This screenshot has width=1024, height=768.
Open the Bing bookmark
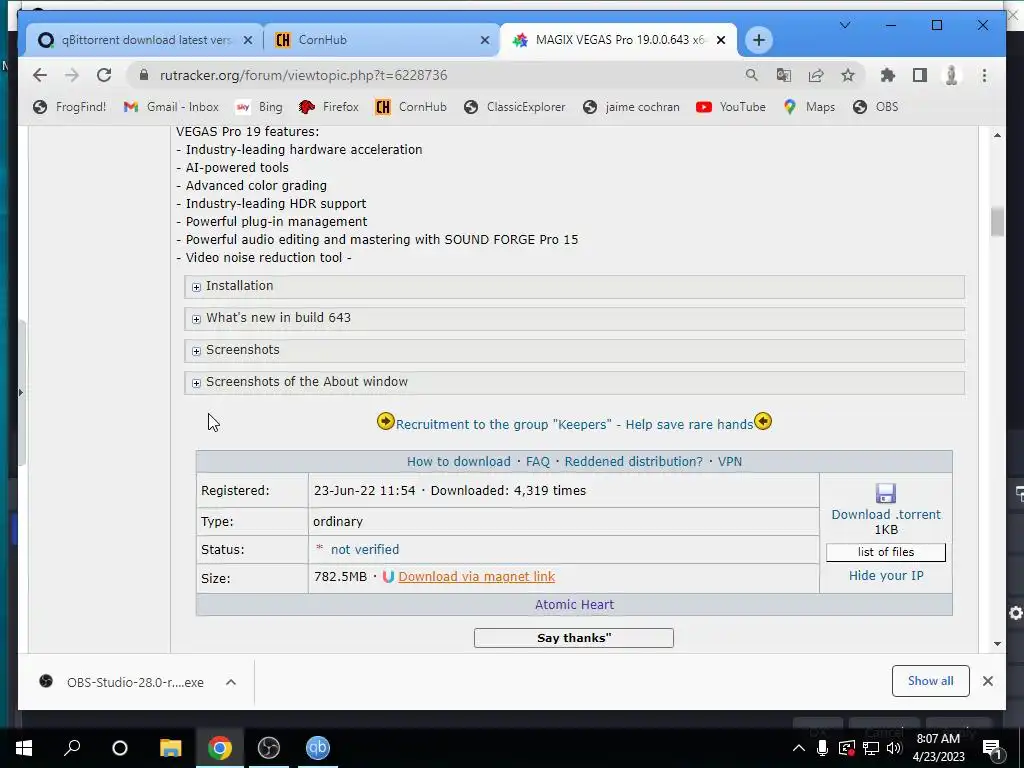click(259, 106)
